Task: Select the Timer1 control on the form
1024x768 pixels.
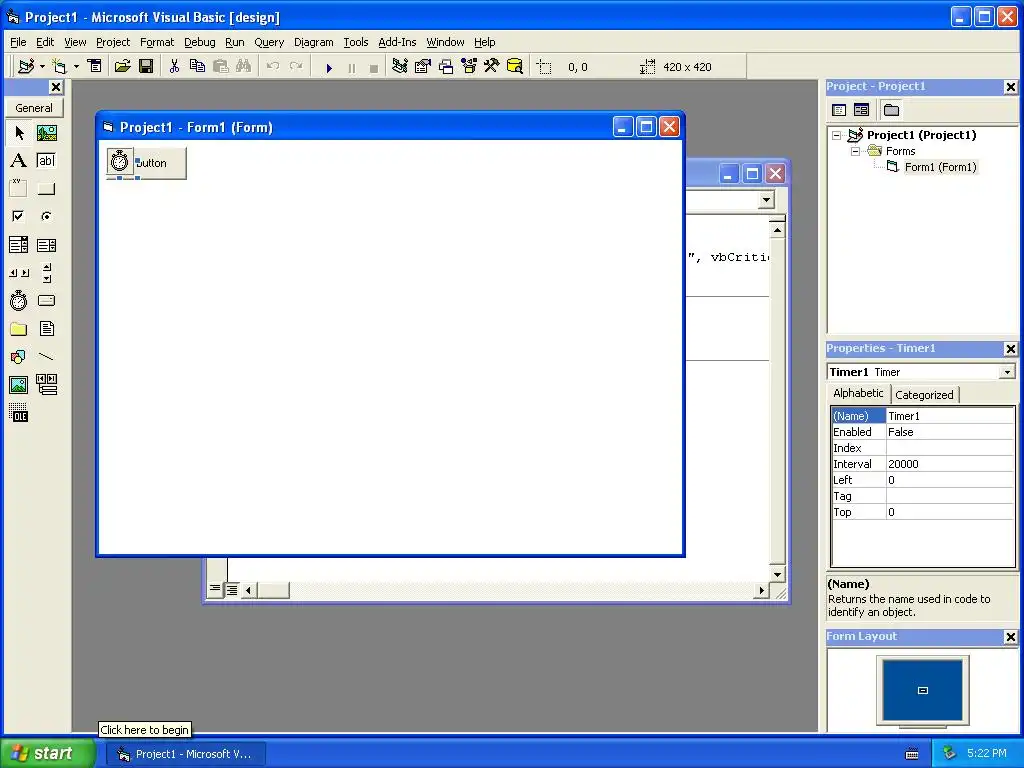Action: pos(120,161)
